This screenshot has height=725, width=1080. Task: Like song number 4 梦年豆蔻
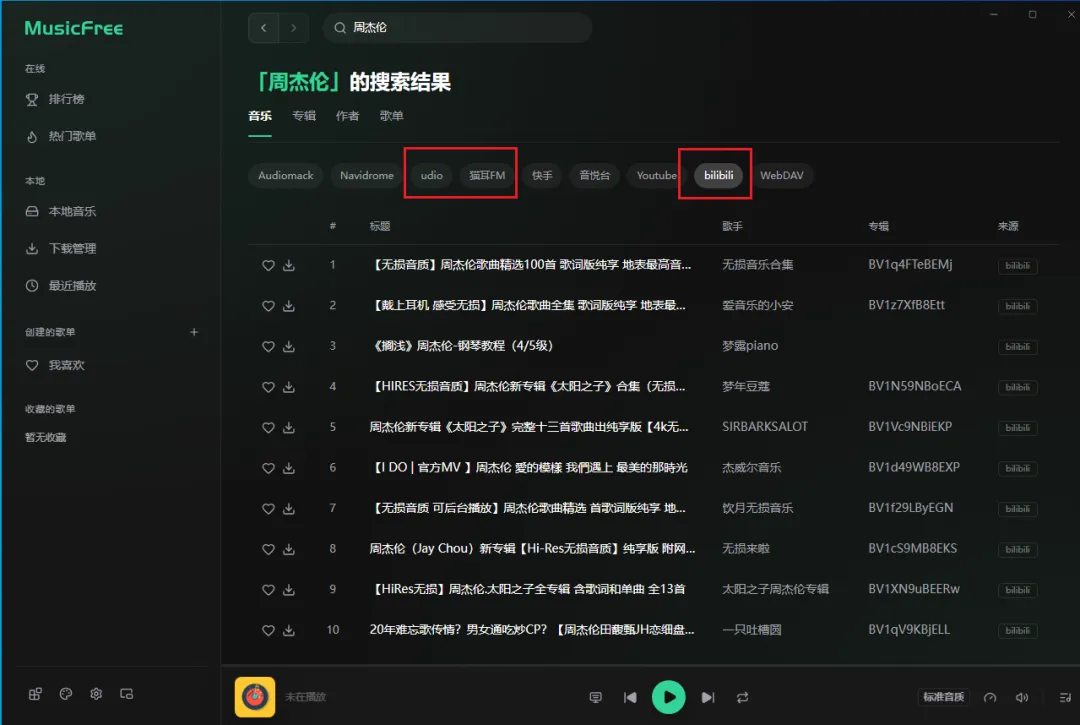(268, 387)
